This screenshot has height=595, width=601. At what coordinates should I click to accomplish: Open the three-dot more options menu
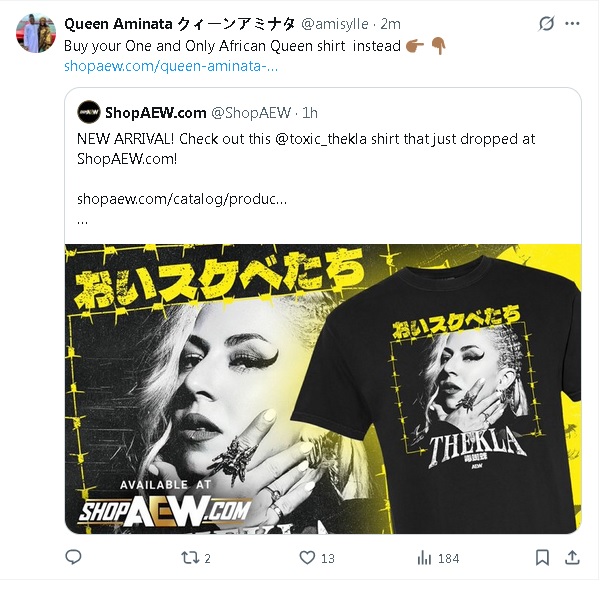pyautogui.click(x=575, y=23)
